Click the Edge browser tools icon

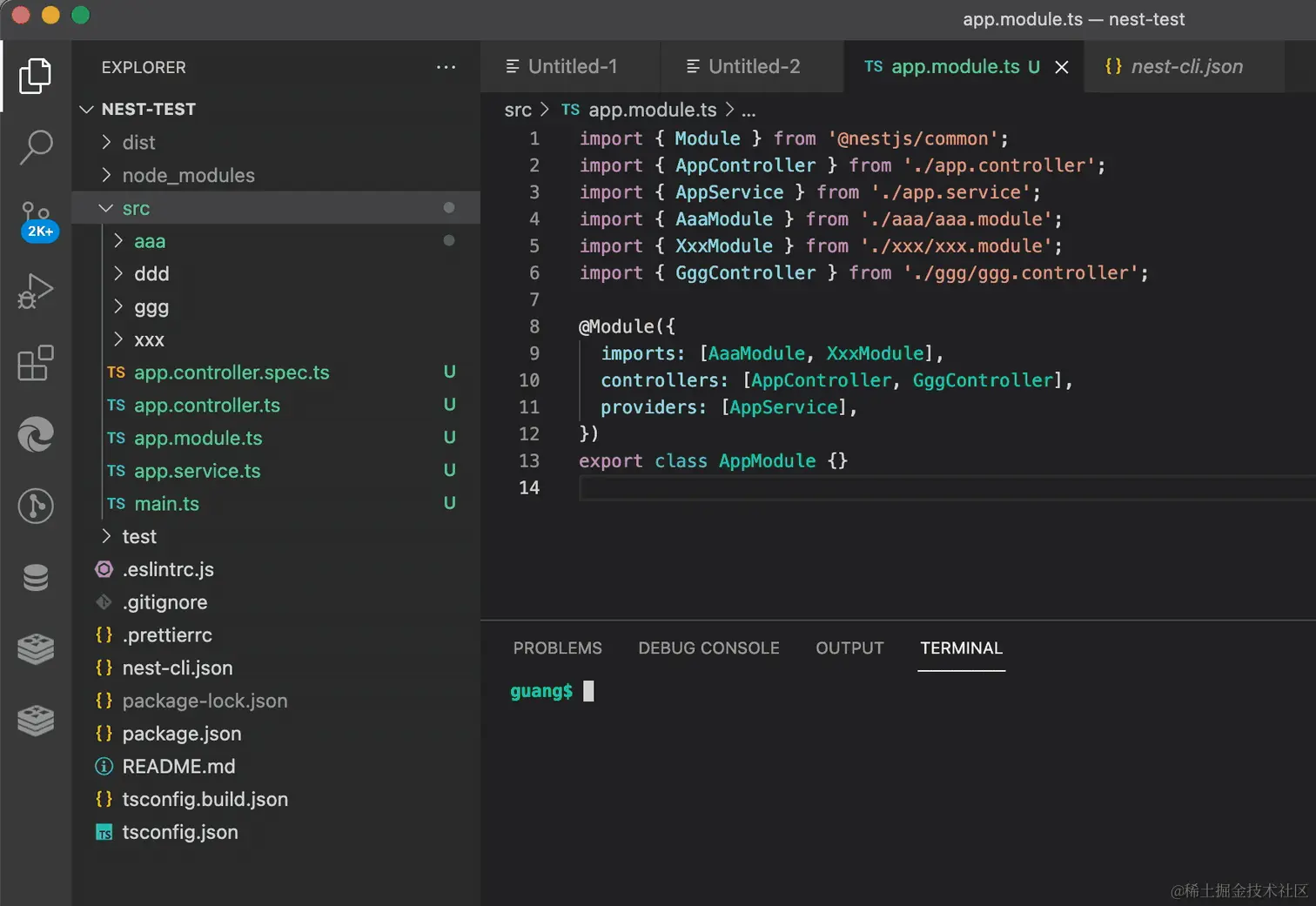pos(36,434)
